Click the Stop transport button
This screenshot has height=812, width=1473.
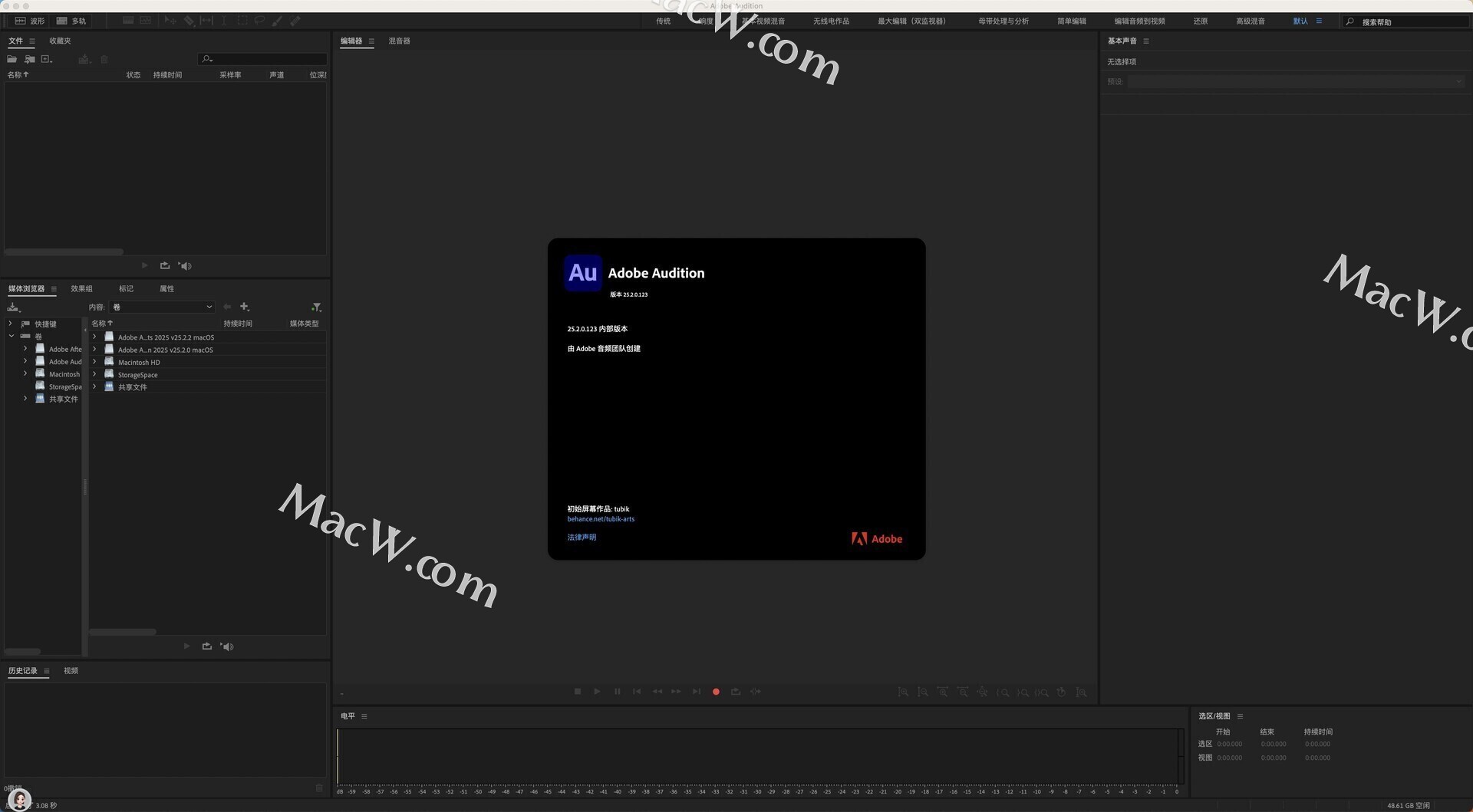578,692
